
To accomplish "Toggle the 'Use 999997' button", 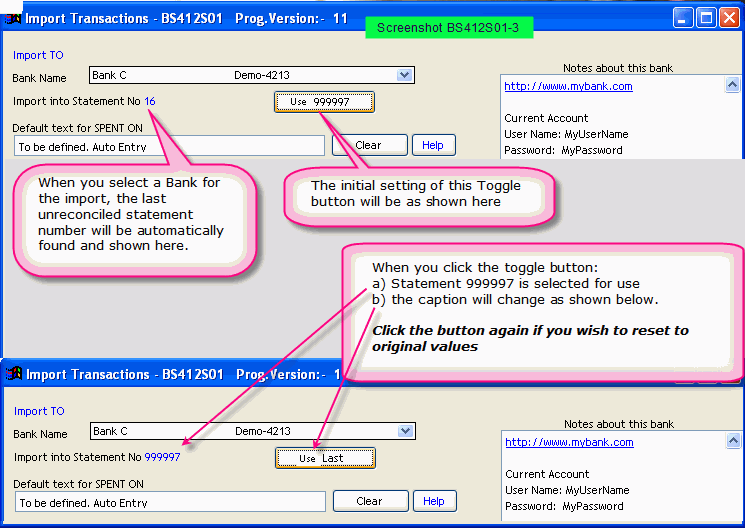I will pos(325,102).
